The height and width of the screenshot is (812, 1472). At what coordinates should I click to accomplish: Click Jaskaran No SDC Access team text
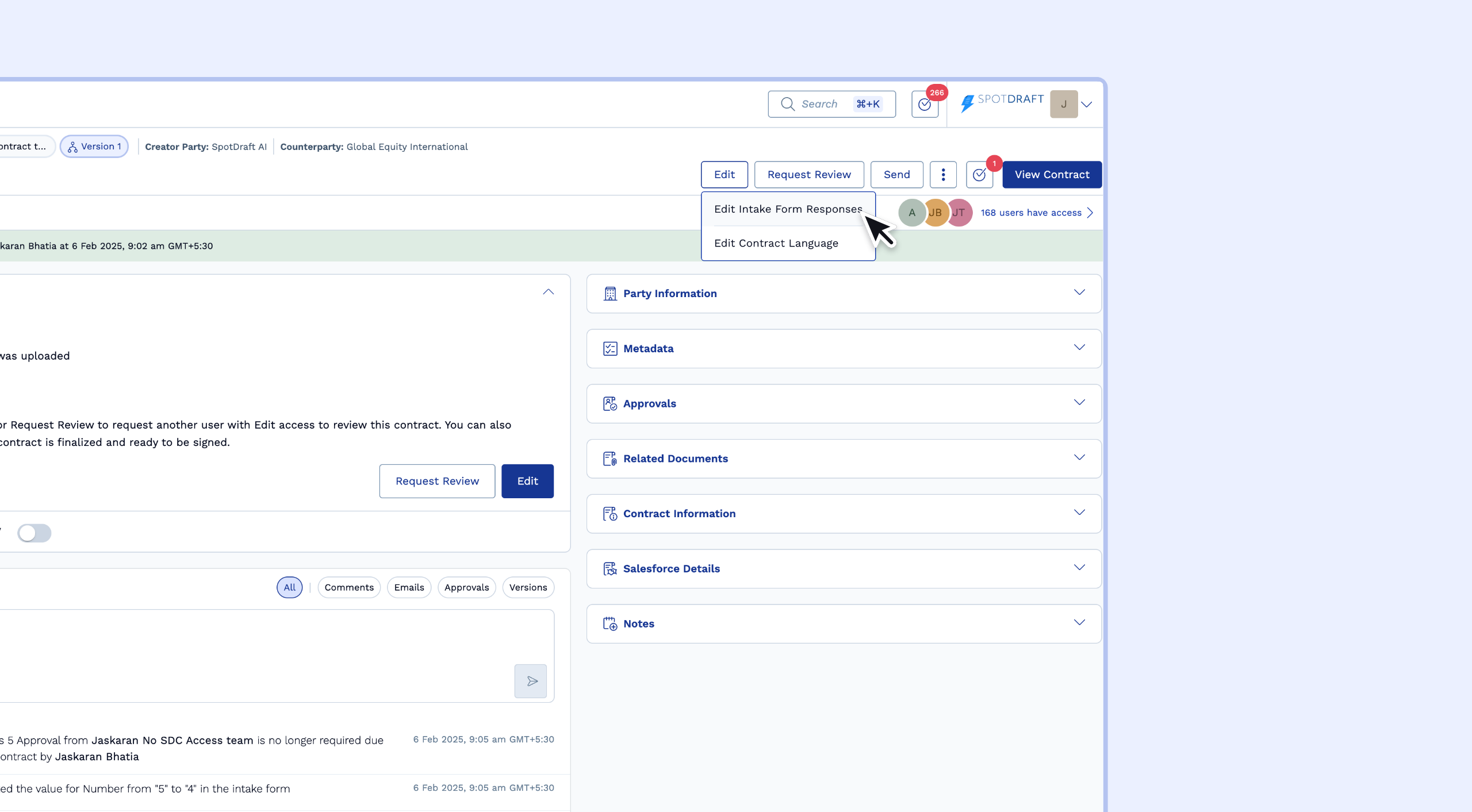172,741
